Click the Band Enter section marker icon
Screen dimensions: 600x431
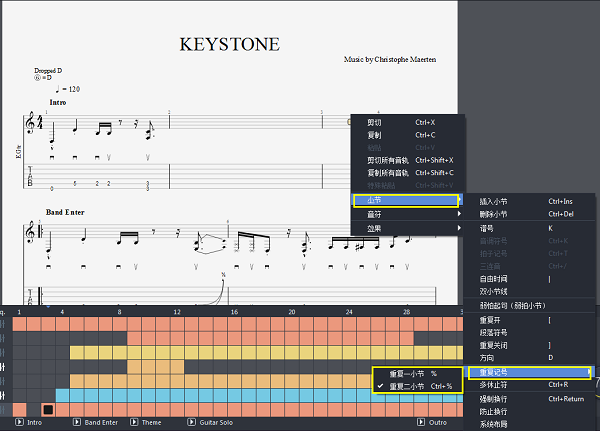pos(79,423)
